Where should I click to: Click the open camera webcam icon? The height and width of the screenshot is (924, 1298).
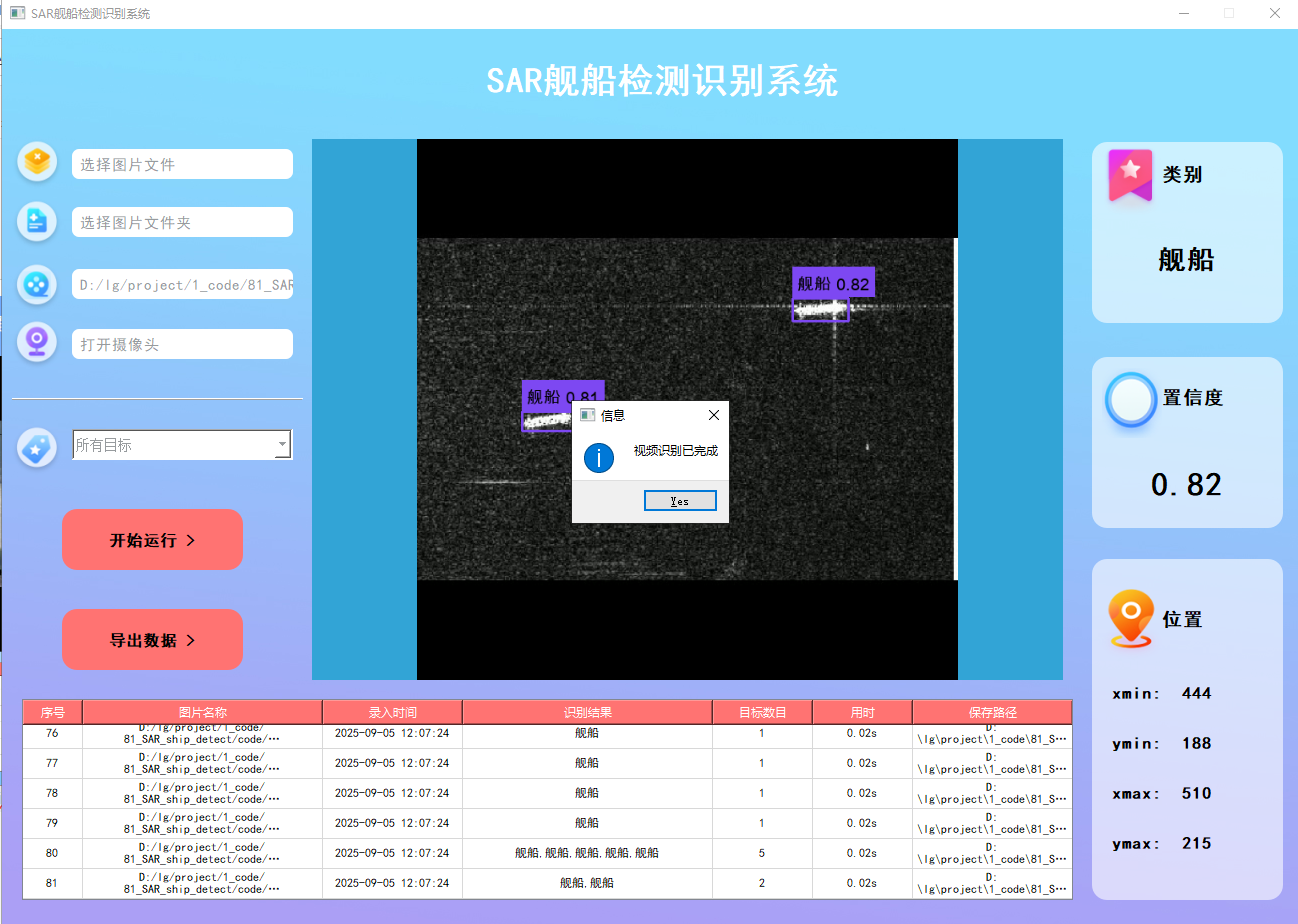[37, 343]
